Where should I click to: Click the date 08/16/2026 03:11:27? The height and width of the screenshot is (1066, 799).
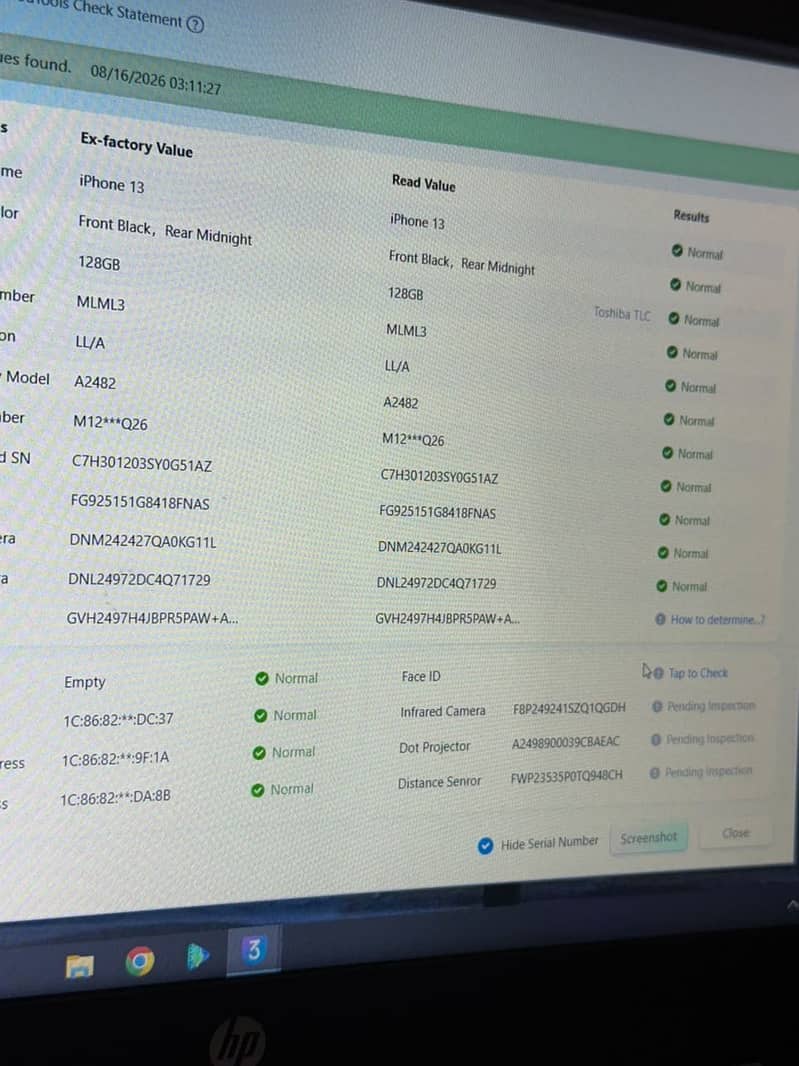156,80
